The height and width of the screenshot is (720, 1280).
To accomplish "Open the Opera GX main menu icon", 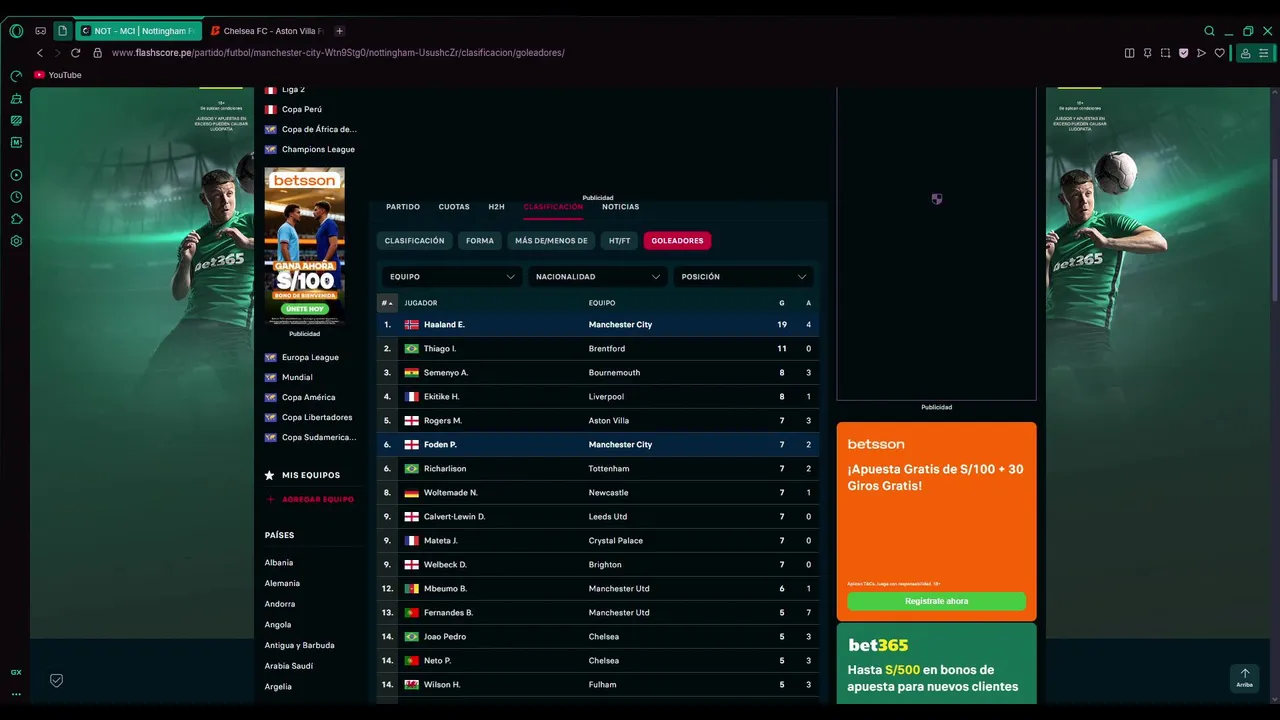I will pyautogui.click(x=16, y=31).
